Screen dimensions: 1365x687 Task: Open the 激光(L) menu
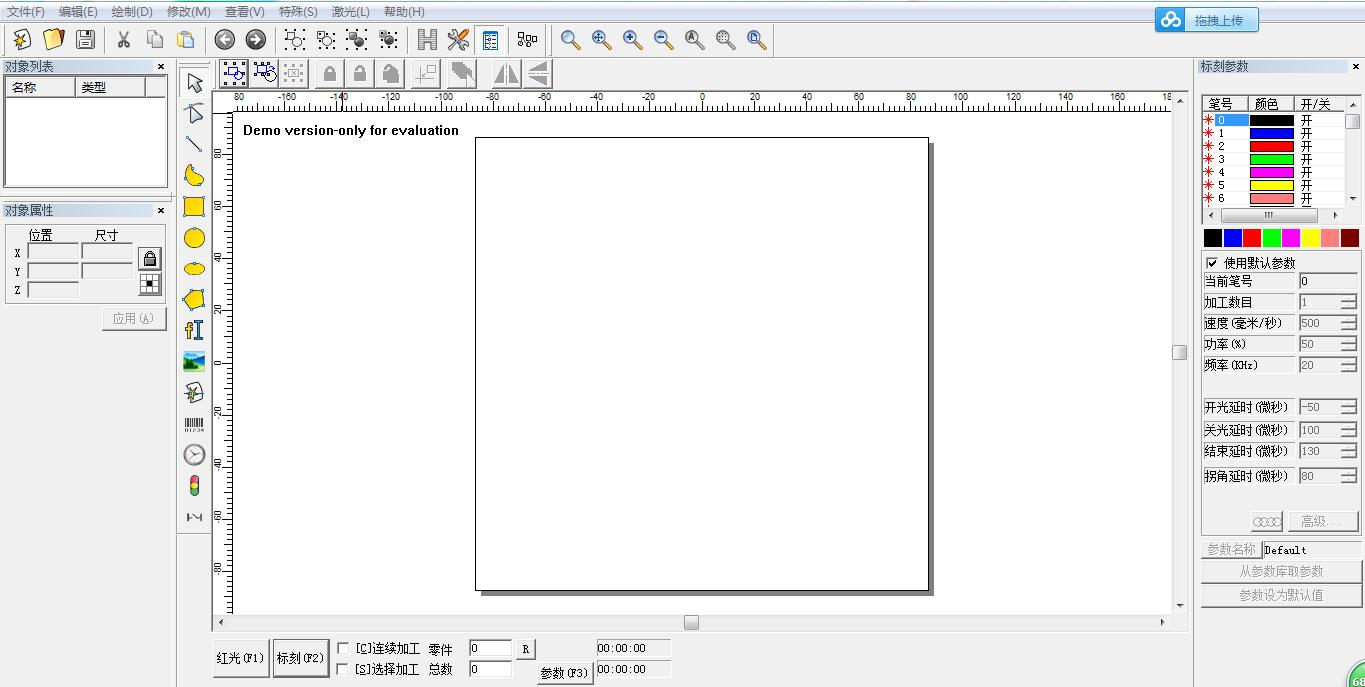click(x=349, y=11)
